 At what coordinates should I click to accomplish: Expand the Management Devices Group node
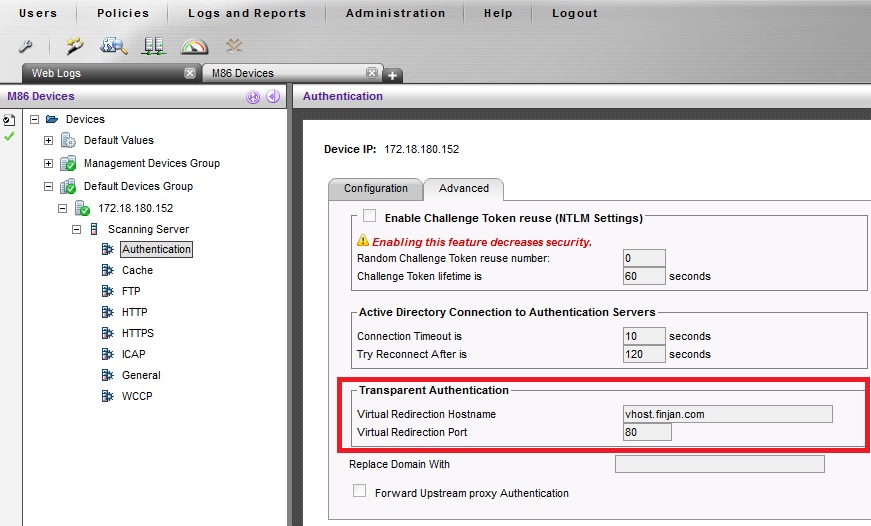48,163
